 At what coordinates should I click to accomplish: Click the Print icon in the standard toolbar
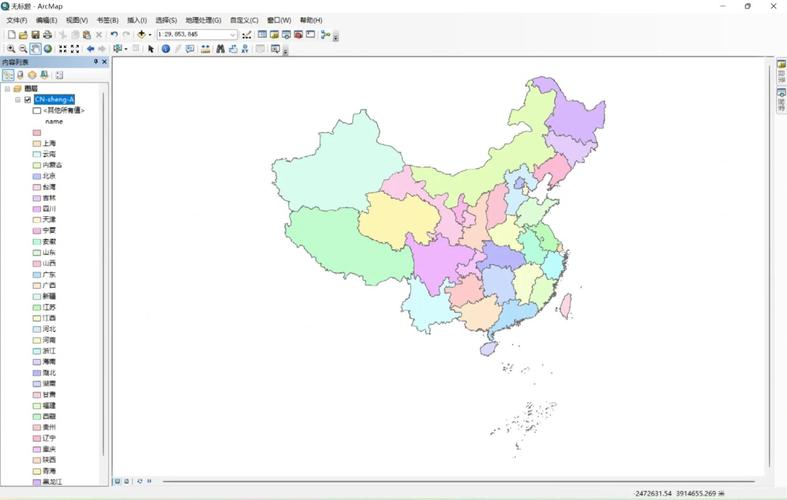[48, 35]
